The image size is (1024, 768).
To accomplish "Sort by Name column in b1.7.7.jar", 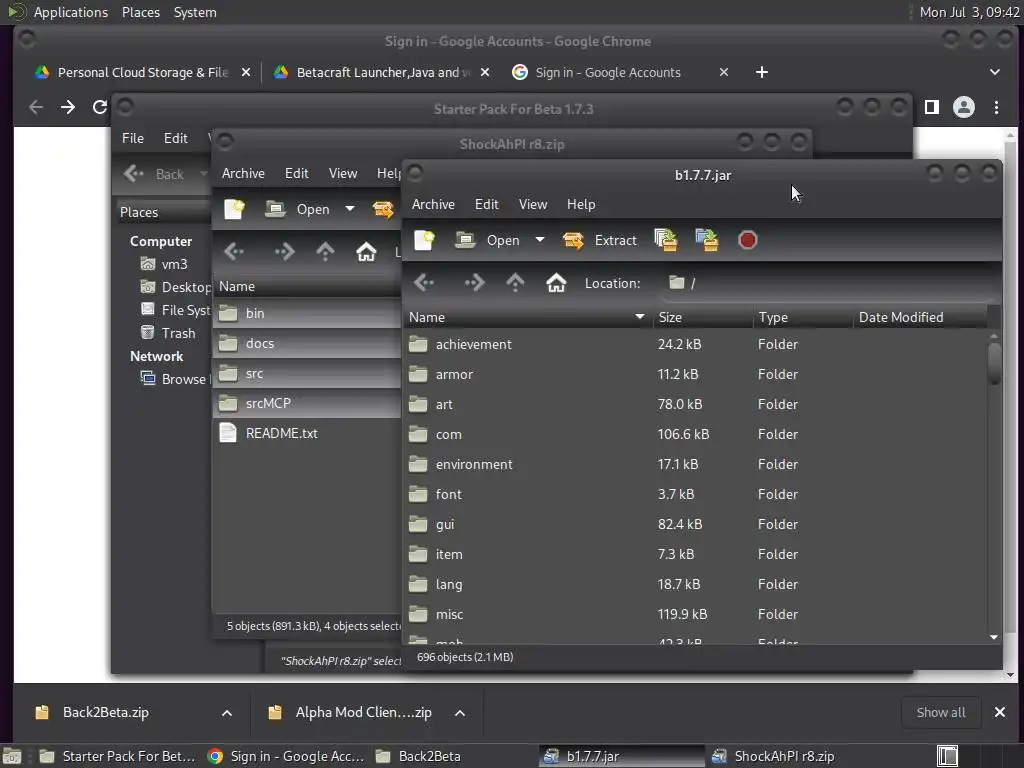I will click(x=528, y=317).
